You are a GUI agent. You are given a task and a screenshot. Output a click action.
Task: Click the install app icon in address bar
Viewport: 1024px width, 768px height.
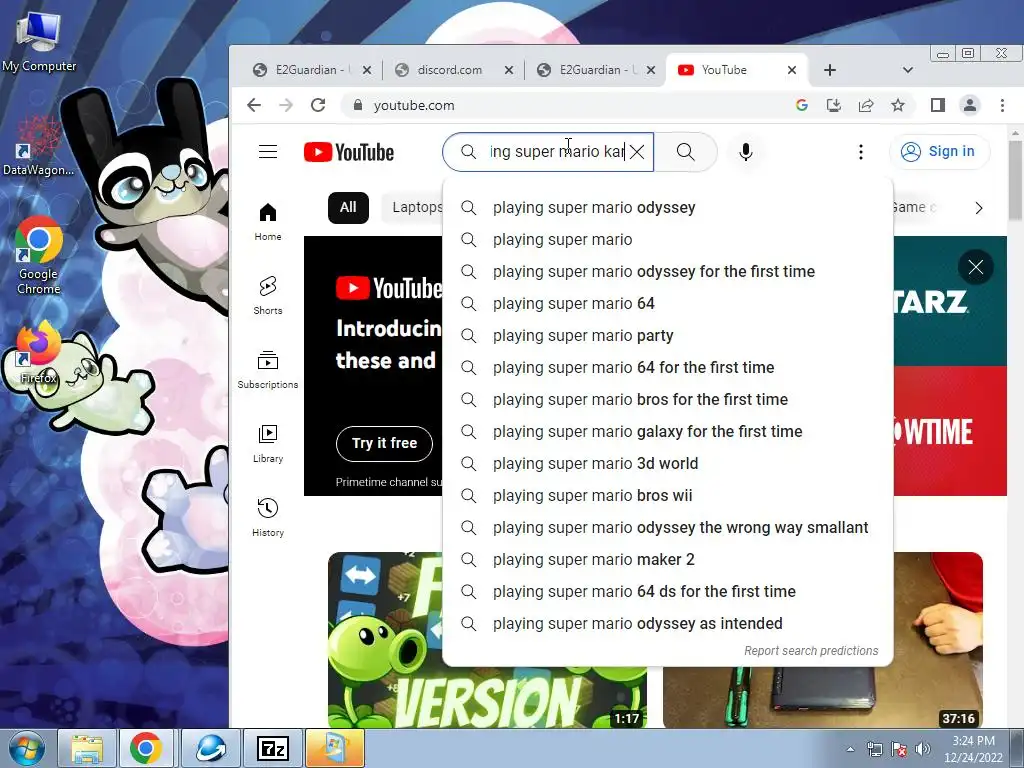pyautogui.click(x=834, y=105)
